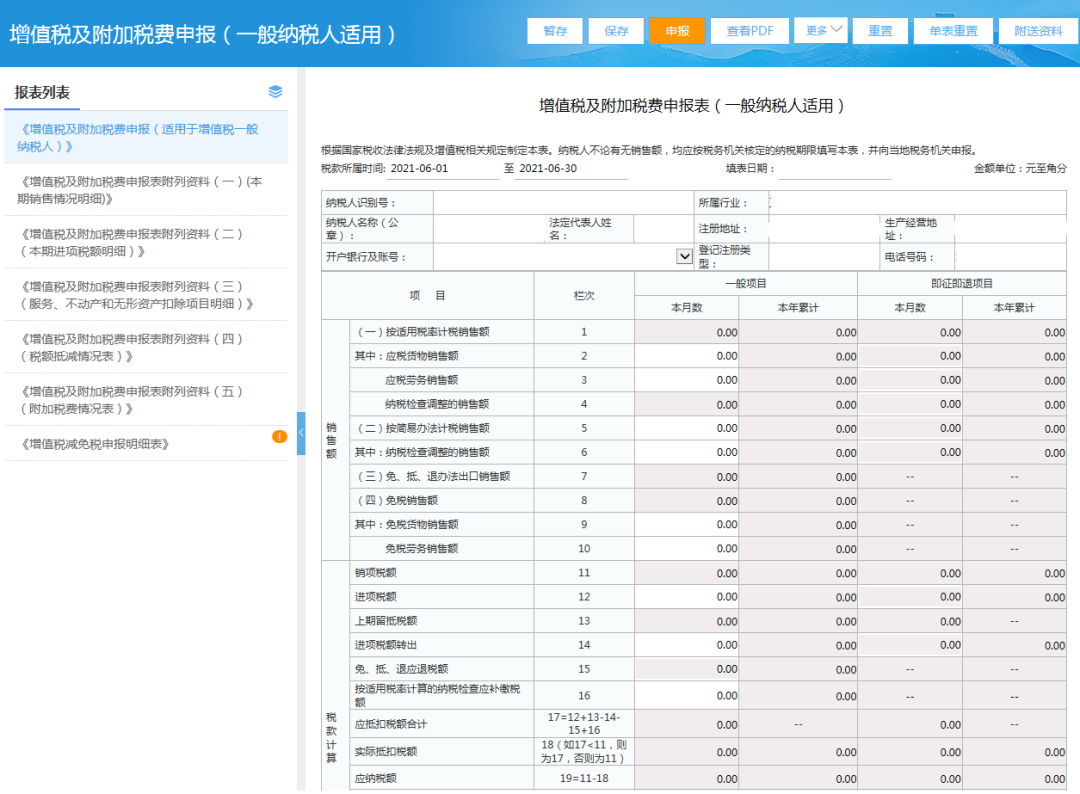Open 增值税减免税申报明细表
1080x794 pixels.
(146, 444)
